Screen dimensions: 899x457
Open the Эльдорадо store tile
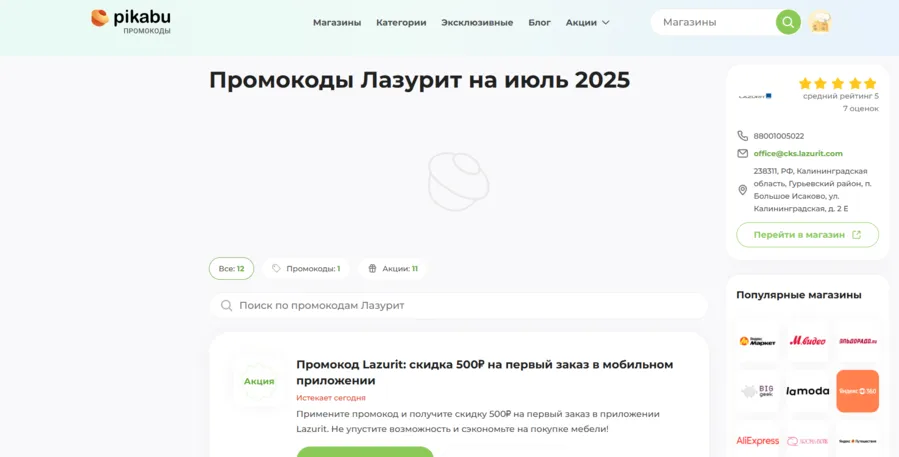point(858,341)
